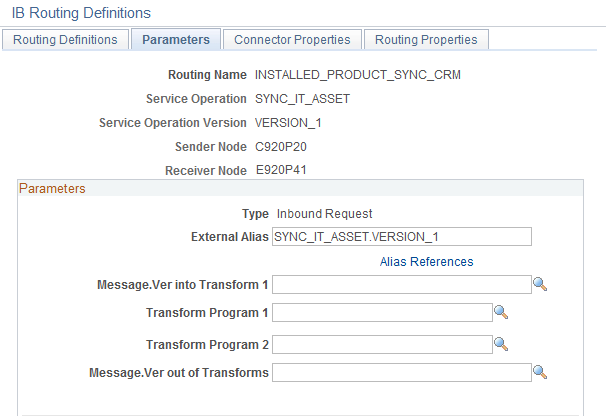Click the Message.Ver out of Transforms field
The width and height of the screenshot is (606, 416).
pyautogui.click(x=401, y=373)
